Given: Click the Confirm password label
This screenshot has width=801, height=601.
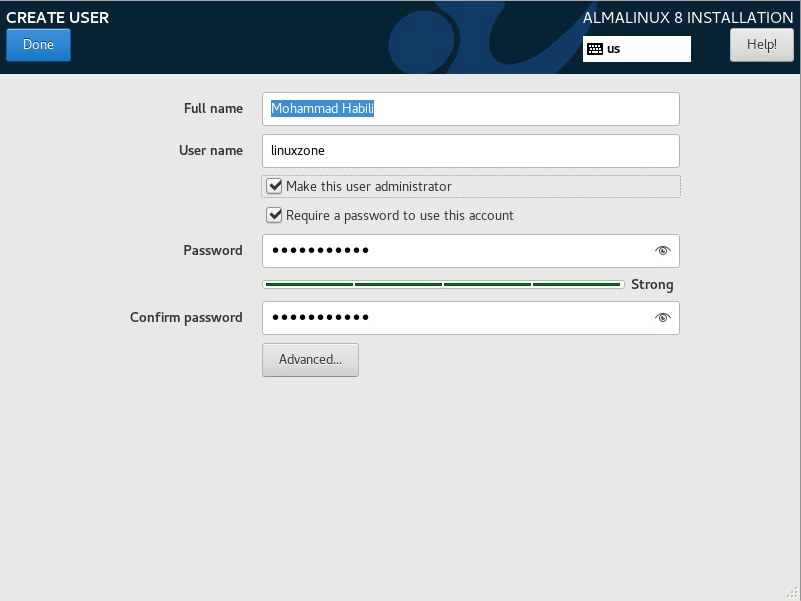Looking at the screenshot, I should [x=186, y=317].
